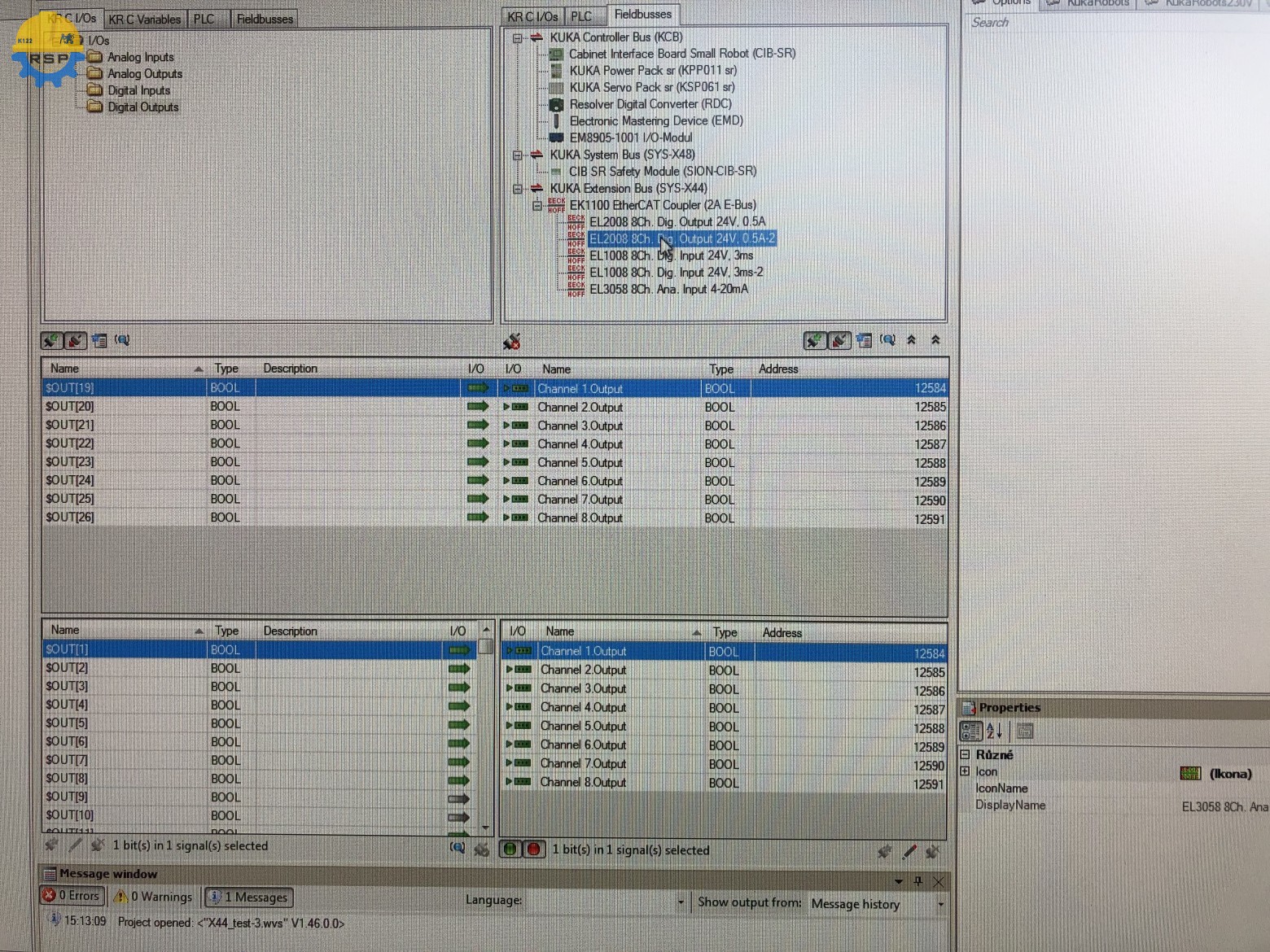Collapse the KUKA Extension Bus (SYS-X44) node
This screenshot has width=1270, height=952.
pyautogui.click(x=517, y=189)
